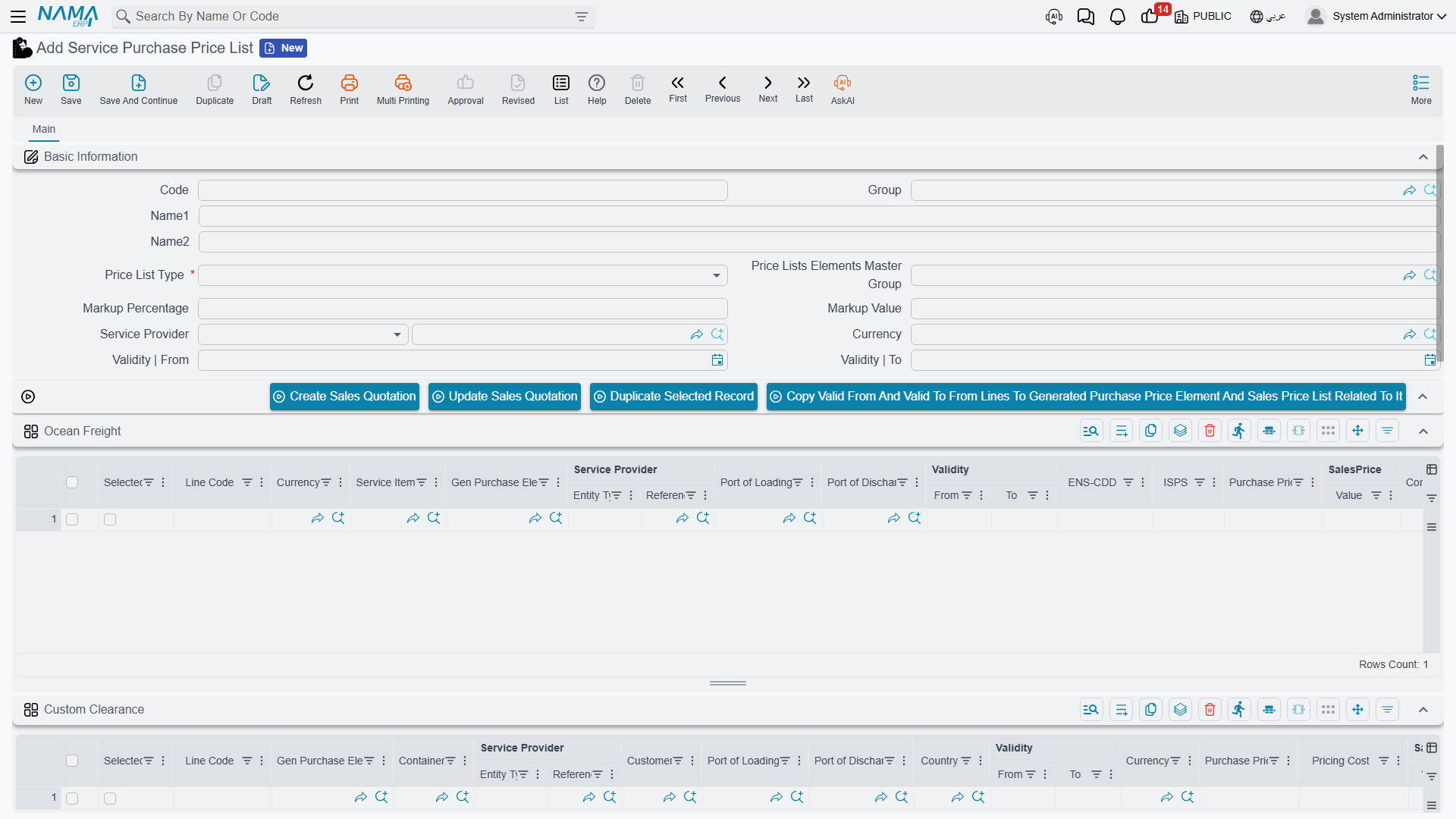Select all rows in Ocean Freight grid
Viewport: 1456px width, 819px height.
click(x=72, y=482)
